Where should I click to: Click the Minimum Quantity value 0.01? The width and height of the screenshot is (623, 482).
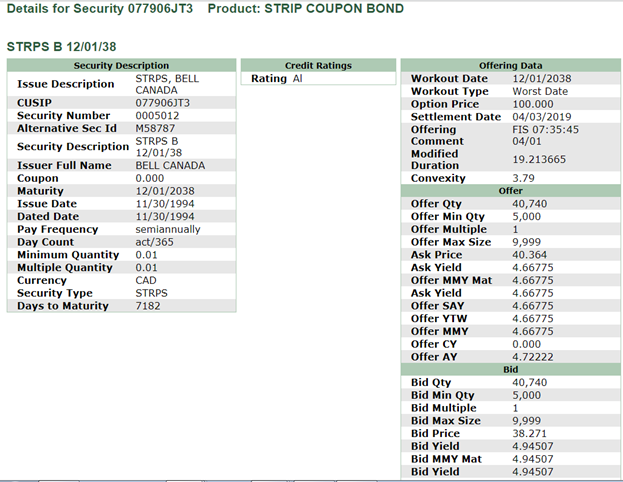(x=146, y=255)
